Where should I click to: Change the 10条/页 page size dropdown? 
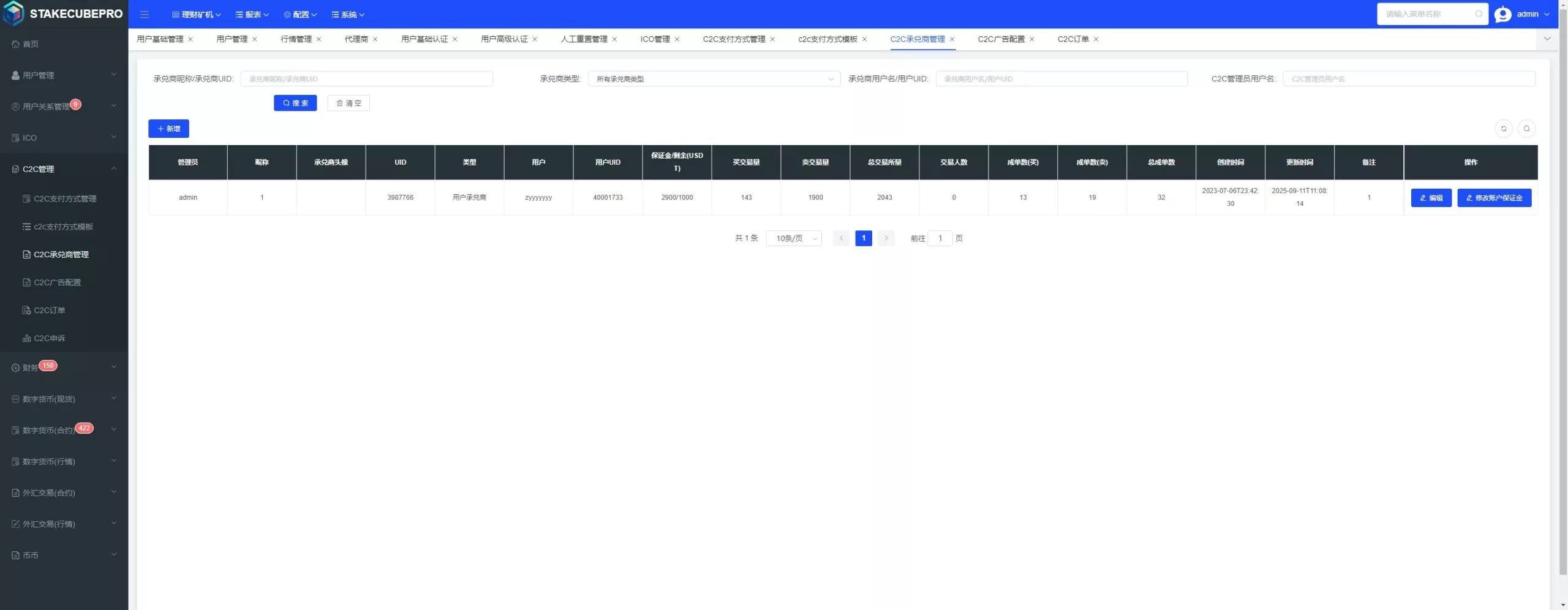point(794,238)
